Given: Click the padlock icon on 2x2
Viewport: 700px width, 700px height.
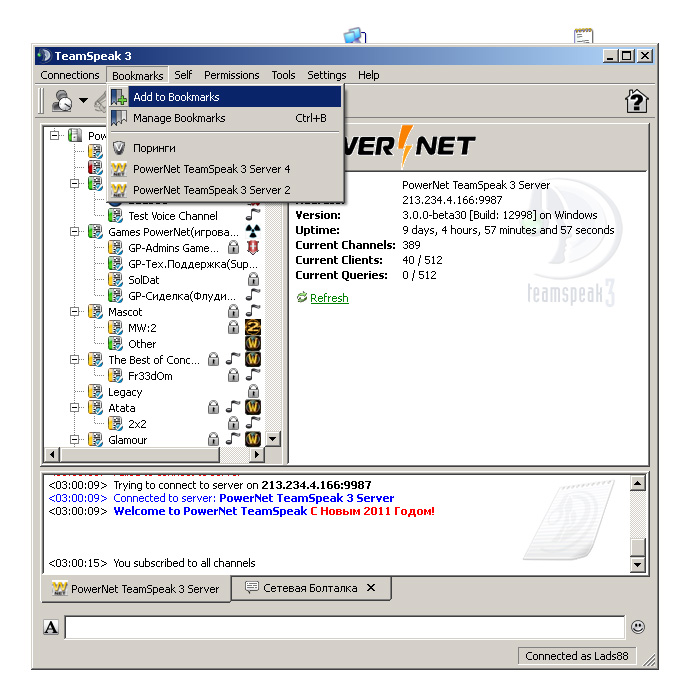Looking at the screenshot, I should coord(233,423).
